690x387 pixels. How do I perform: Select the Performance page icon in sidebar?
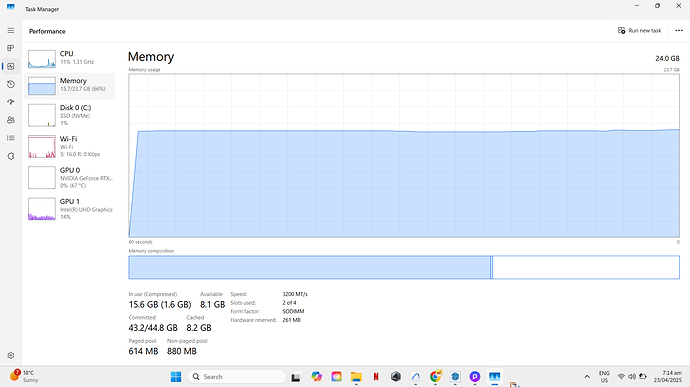11,66
